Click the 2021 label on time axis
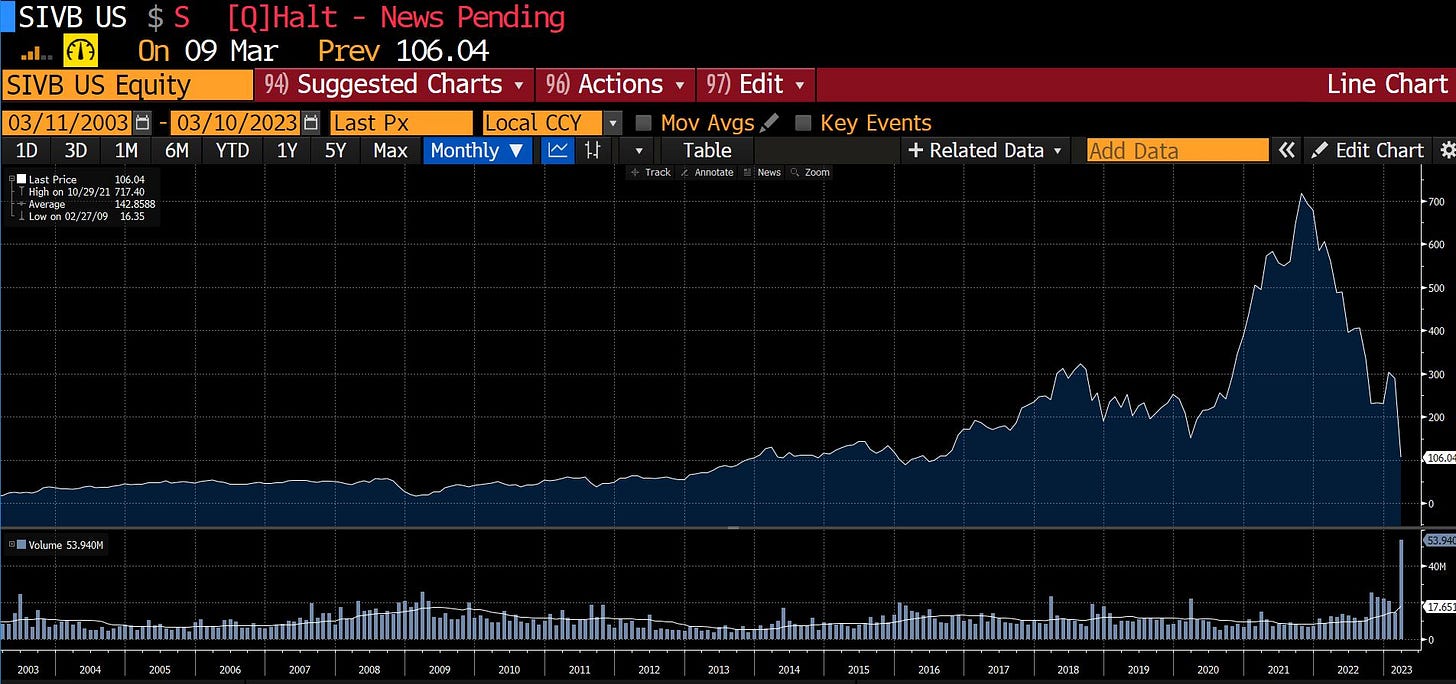The height and width of the screenshot is (684, 1456). pos(1278,668)
